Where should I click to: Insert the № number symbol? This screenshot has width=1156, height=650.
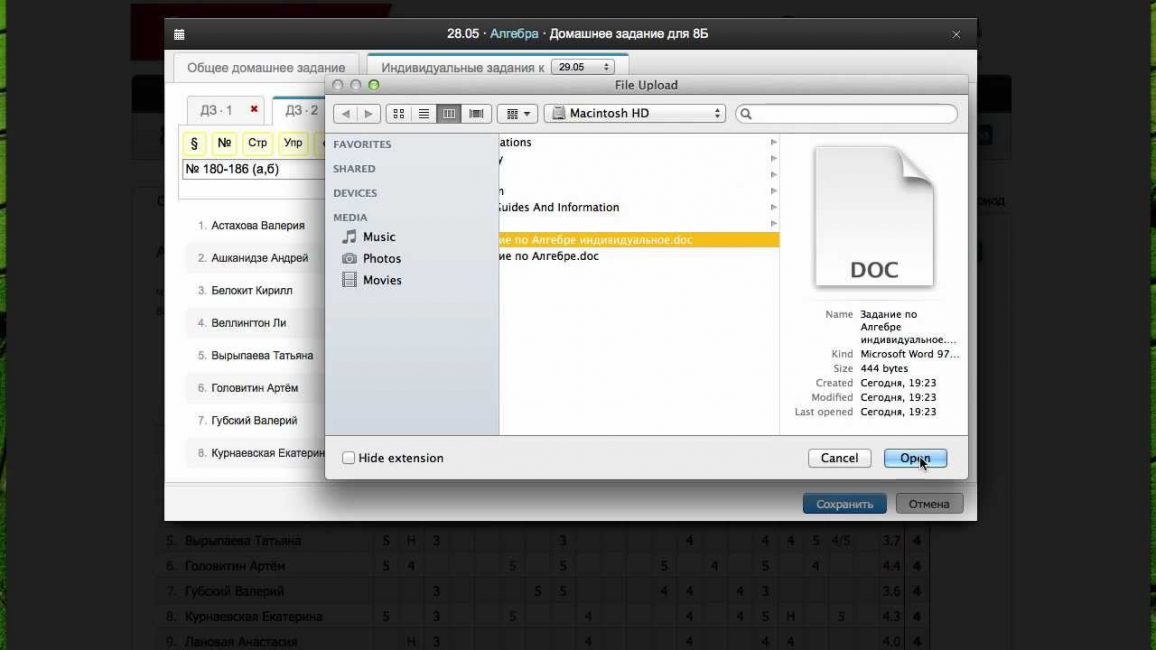pos(224,143)
